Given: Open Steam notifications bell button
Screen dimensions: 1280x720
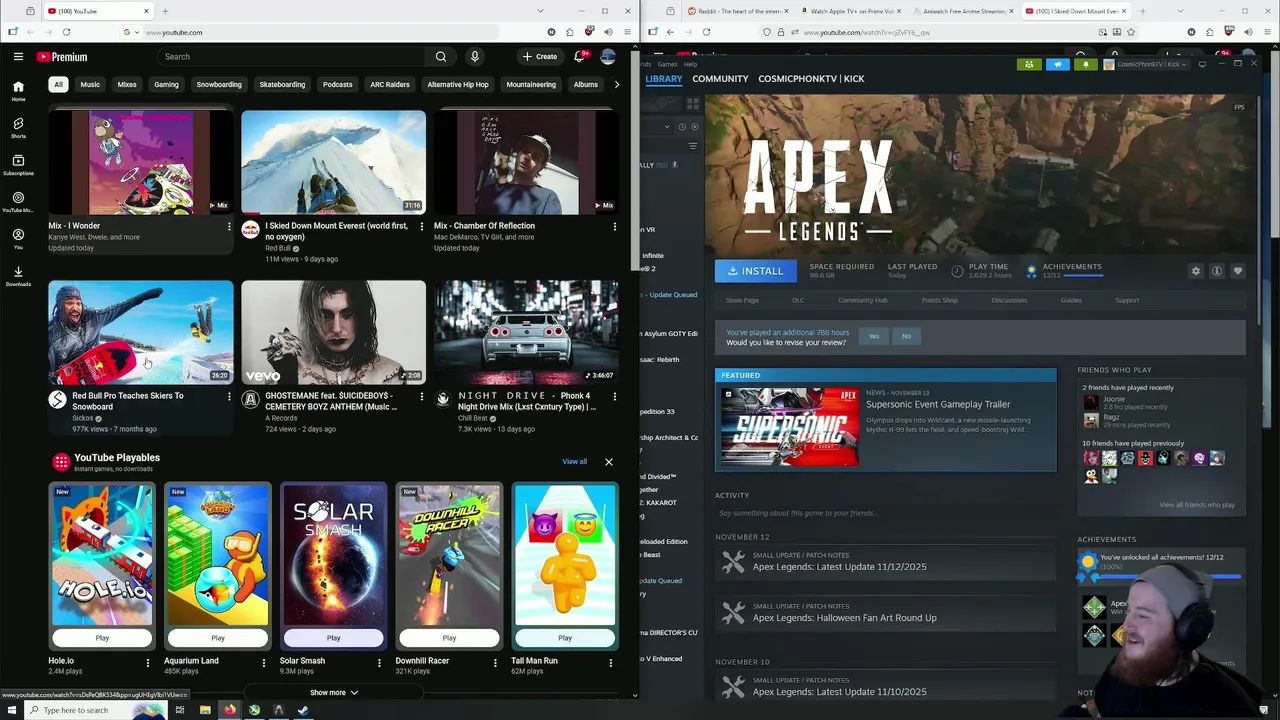Looking at the screenshot, I should [1085, 64].
